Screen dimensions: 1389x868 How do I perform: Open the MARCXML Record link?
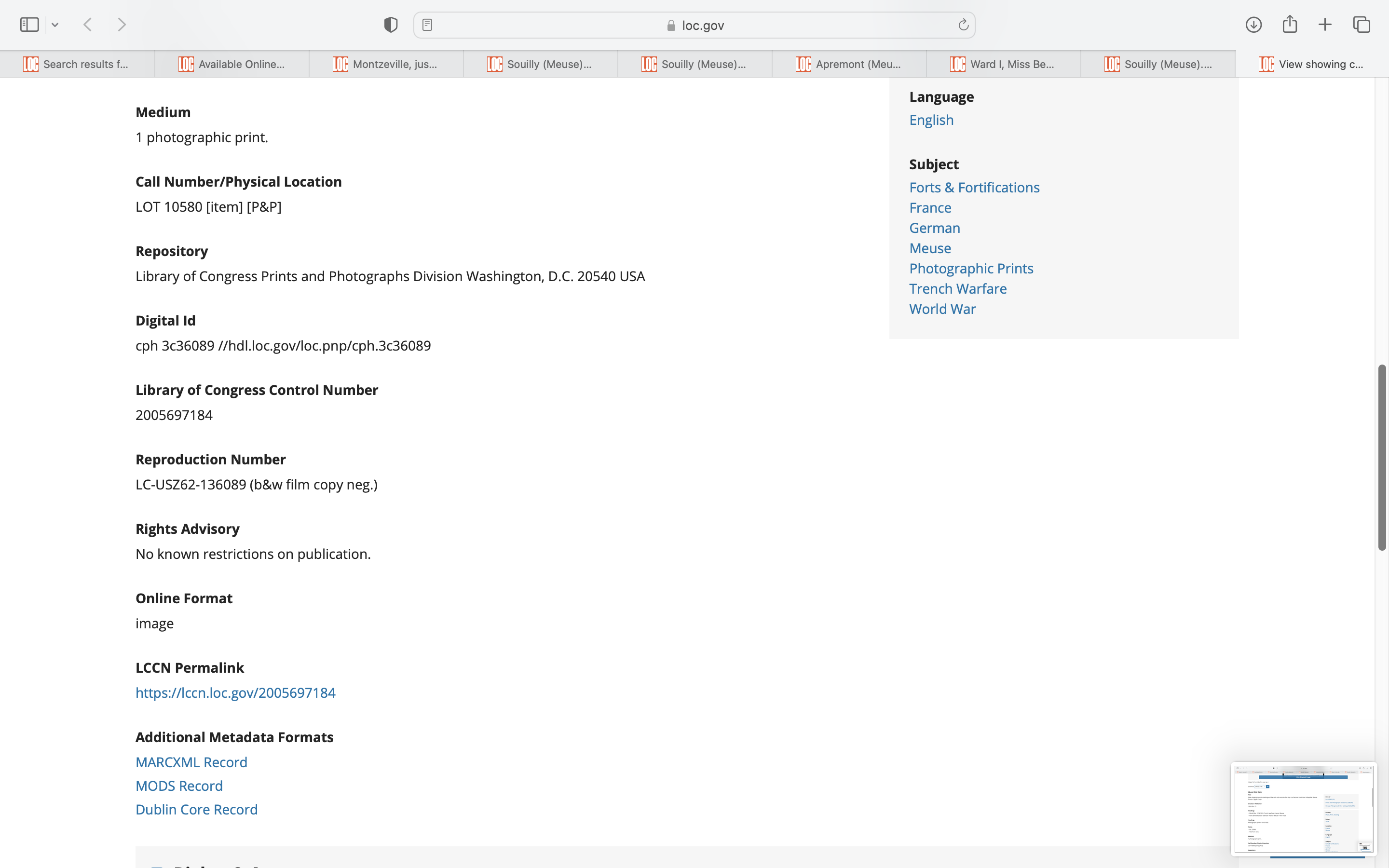(191, 762)
